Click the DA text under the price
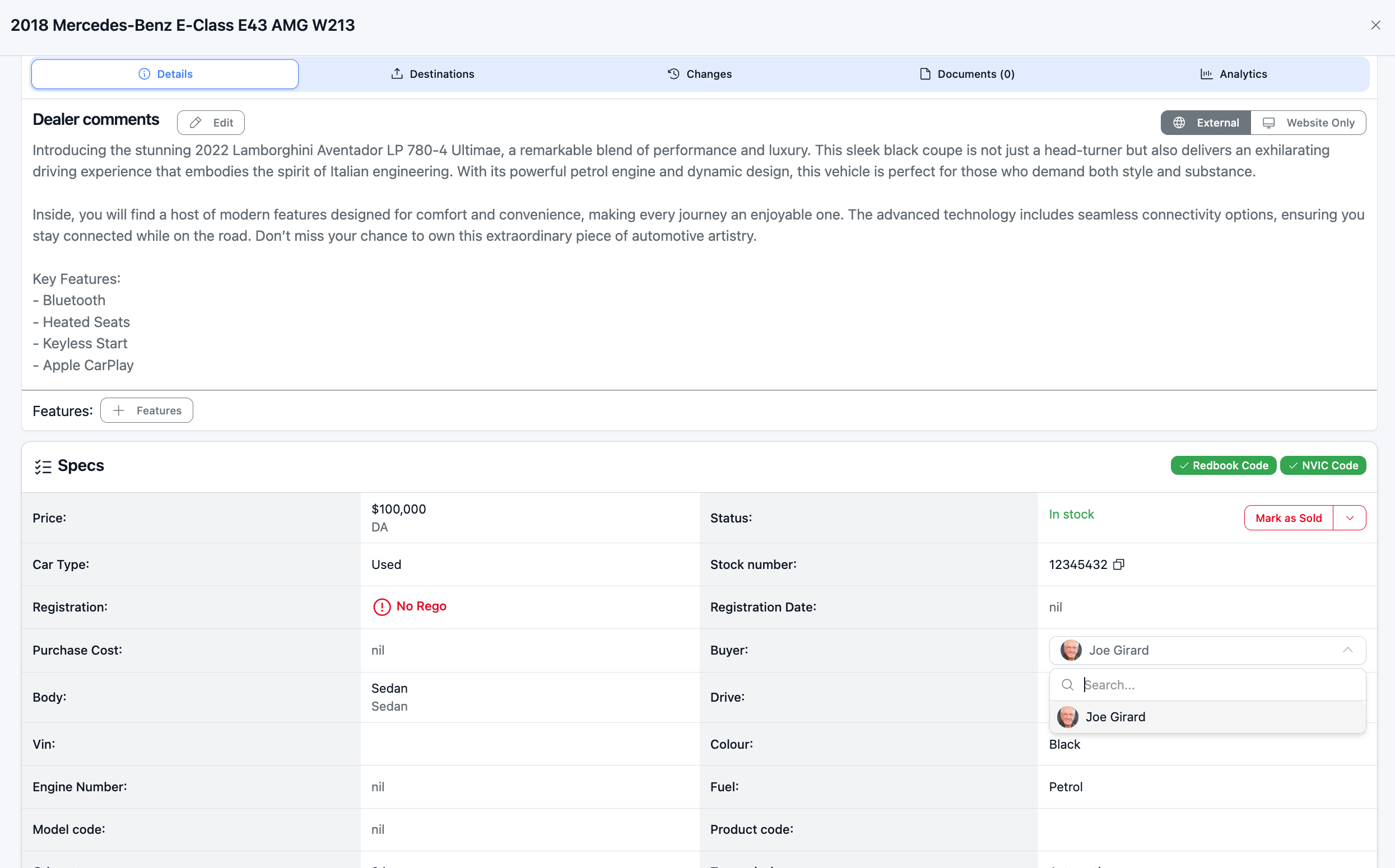The height and width of the screenshot is (868, 1395). tap(380, 528)
